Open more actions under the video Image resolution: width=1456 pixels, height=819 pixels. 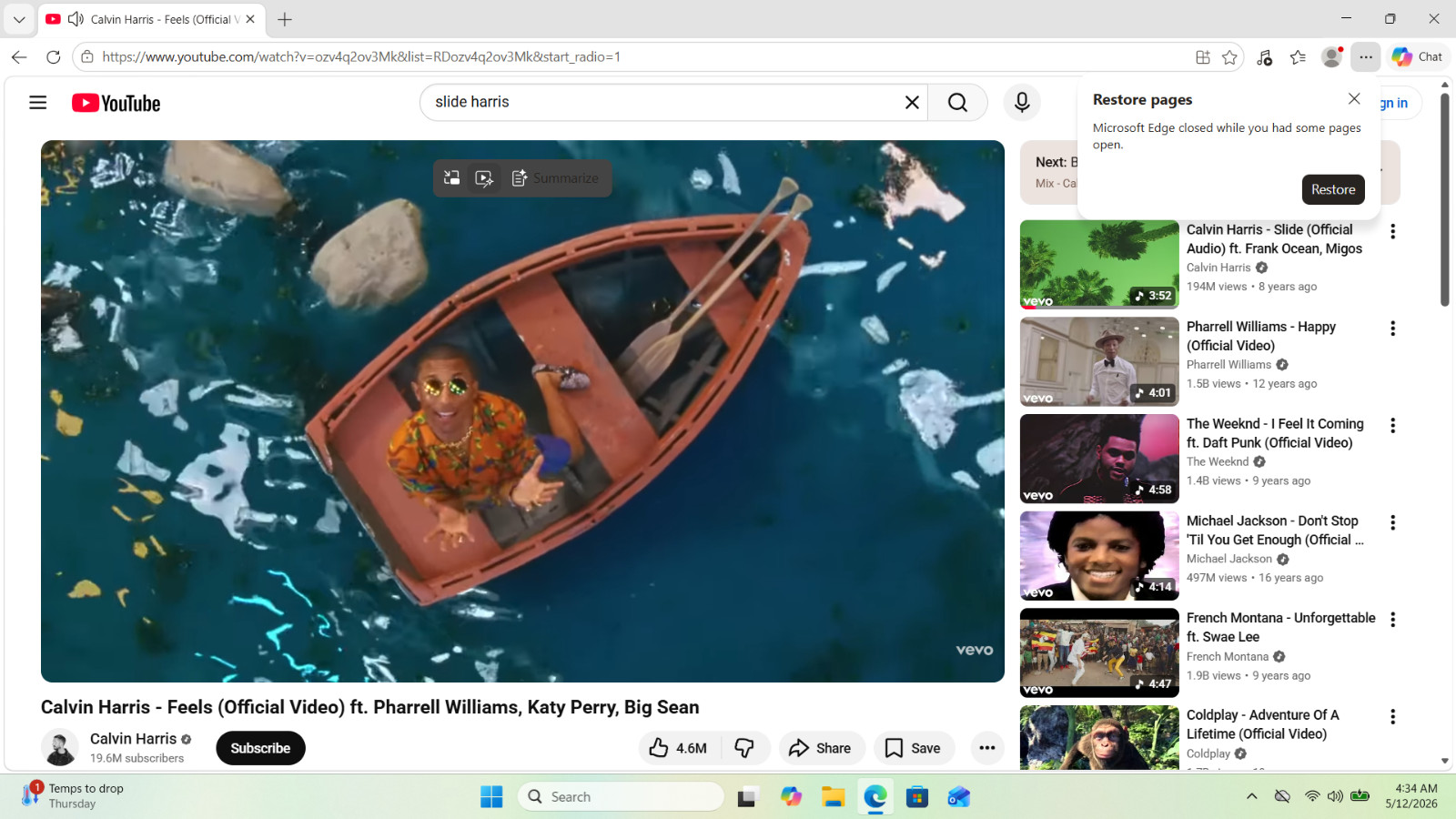coord(987,748)
